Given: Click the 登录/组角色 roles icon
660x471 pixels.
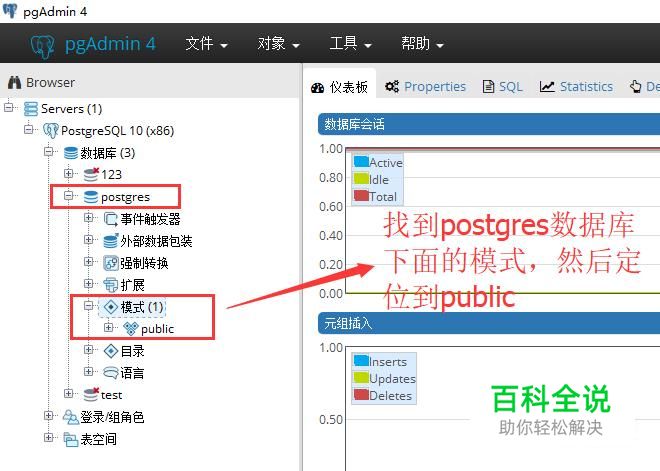Looking at the screenshot, I should tap(70, 417).
